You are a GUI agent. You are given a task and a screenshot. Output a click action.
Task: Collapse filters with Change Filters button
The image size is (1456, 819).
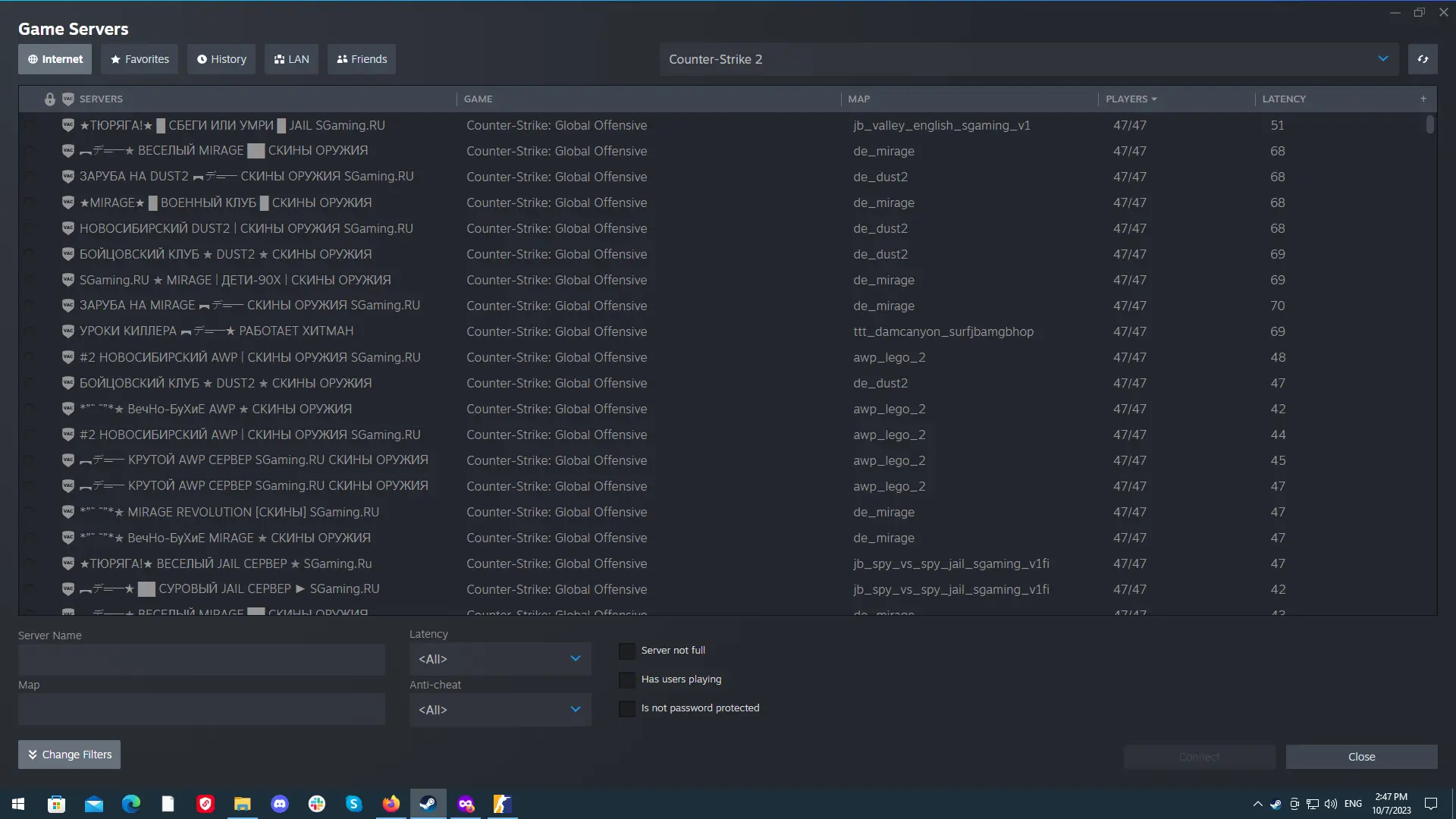[69, 755]
